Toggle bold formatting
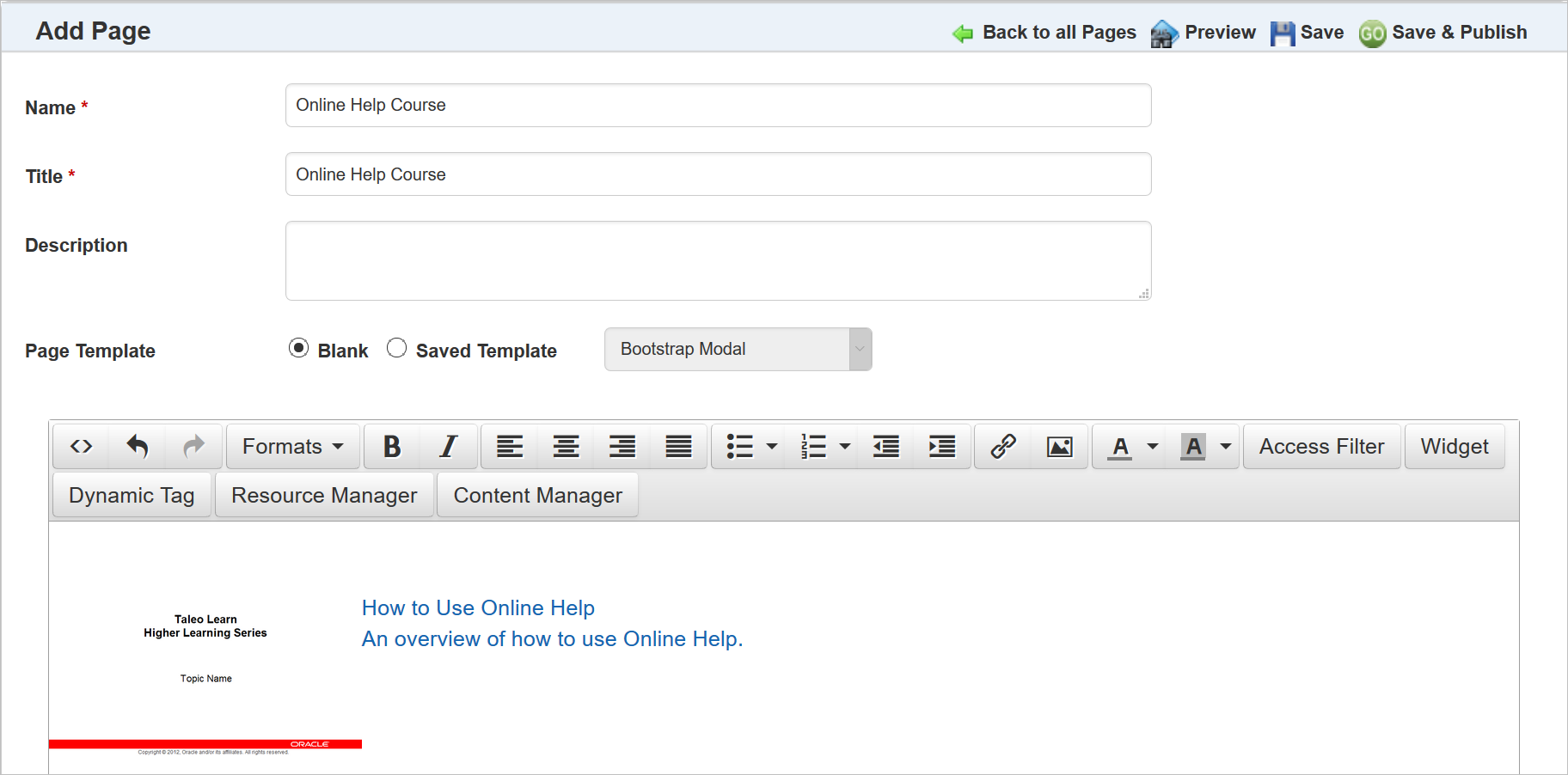The image size is (1568, 775). pyautogui.click(x=392, y=446)
